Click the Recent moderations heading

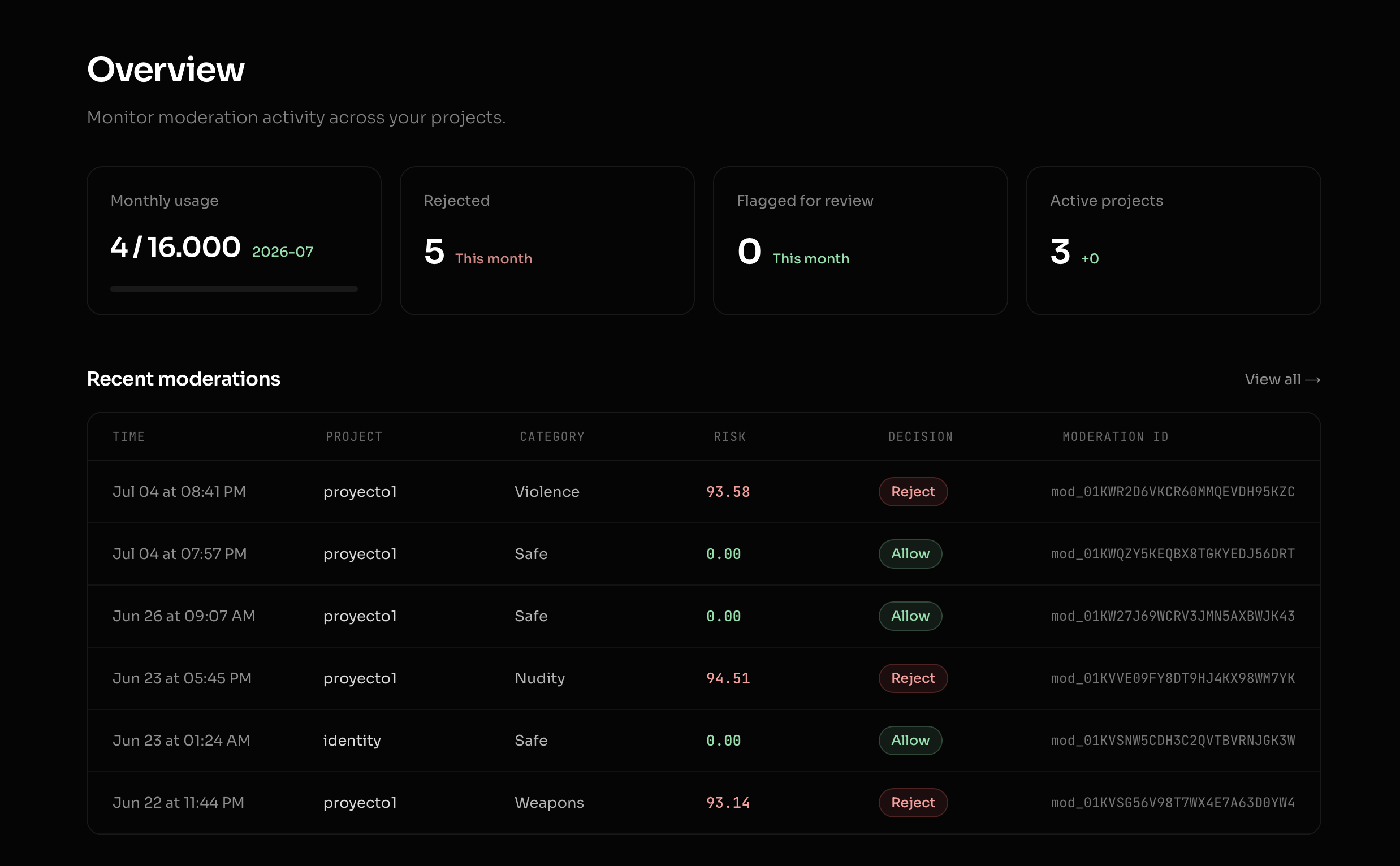pos(183,379)
